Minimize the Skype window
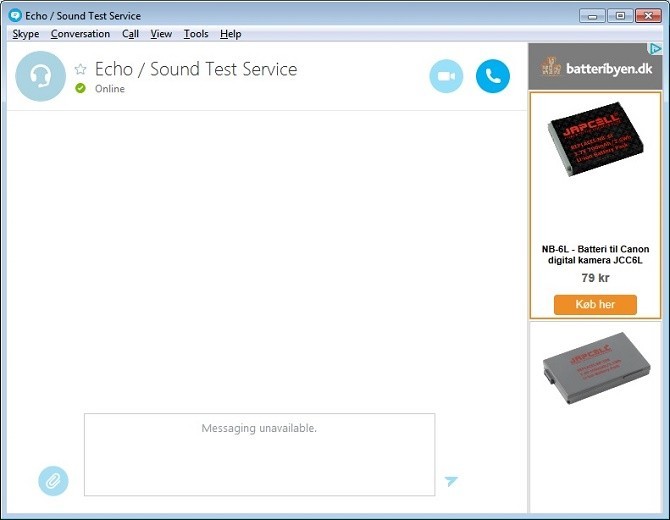This screenshot has height=520, width=670. pyautogui.click(x=592, y=16)
